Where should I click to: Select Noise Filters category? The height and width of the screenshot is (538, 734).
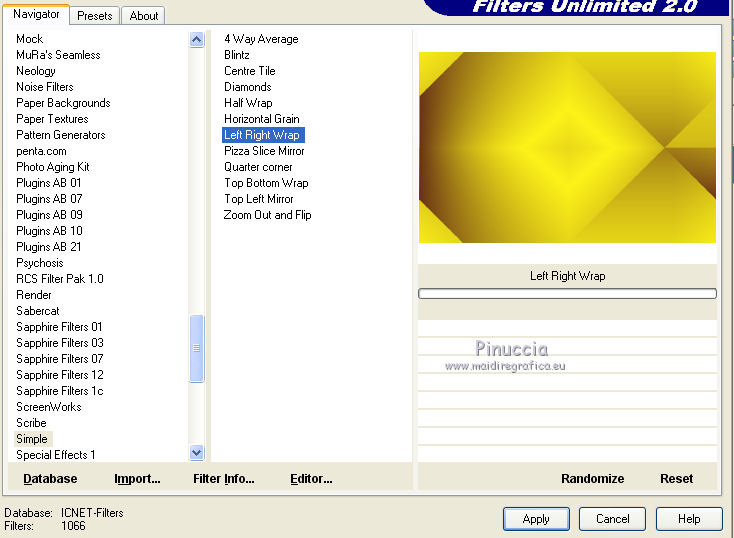[44, 87]
